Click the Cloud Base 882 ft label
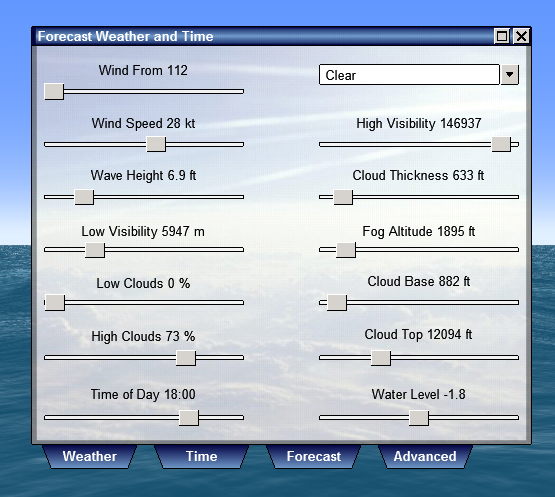Image resolution: width=555 pixels, height=497 pixels. [419, 281]
